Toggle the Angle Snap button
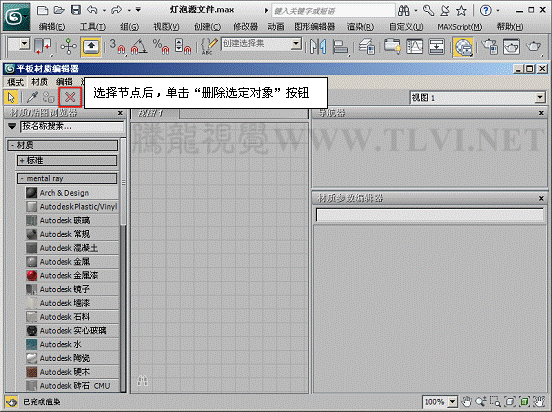The width and height of the screenshot is (552, 412). click(139, 46)
